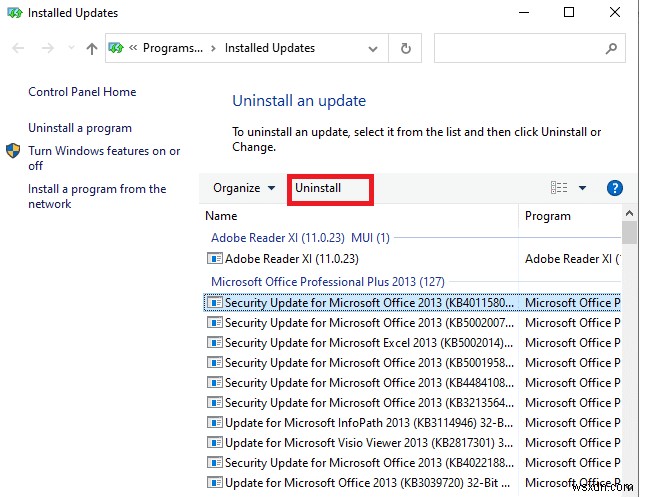Viewport: 645px width, 497px height.
Task: Click the address bar Control Panel icon
Action: [116, 48]
